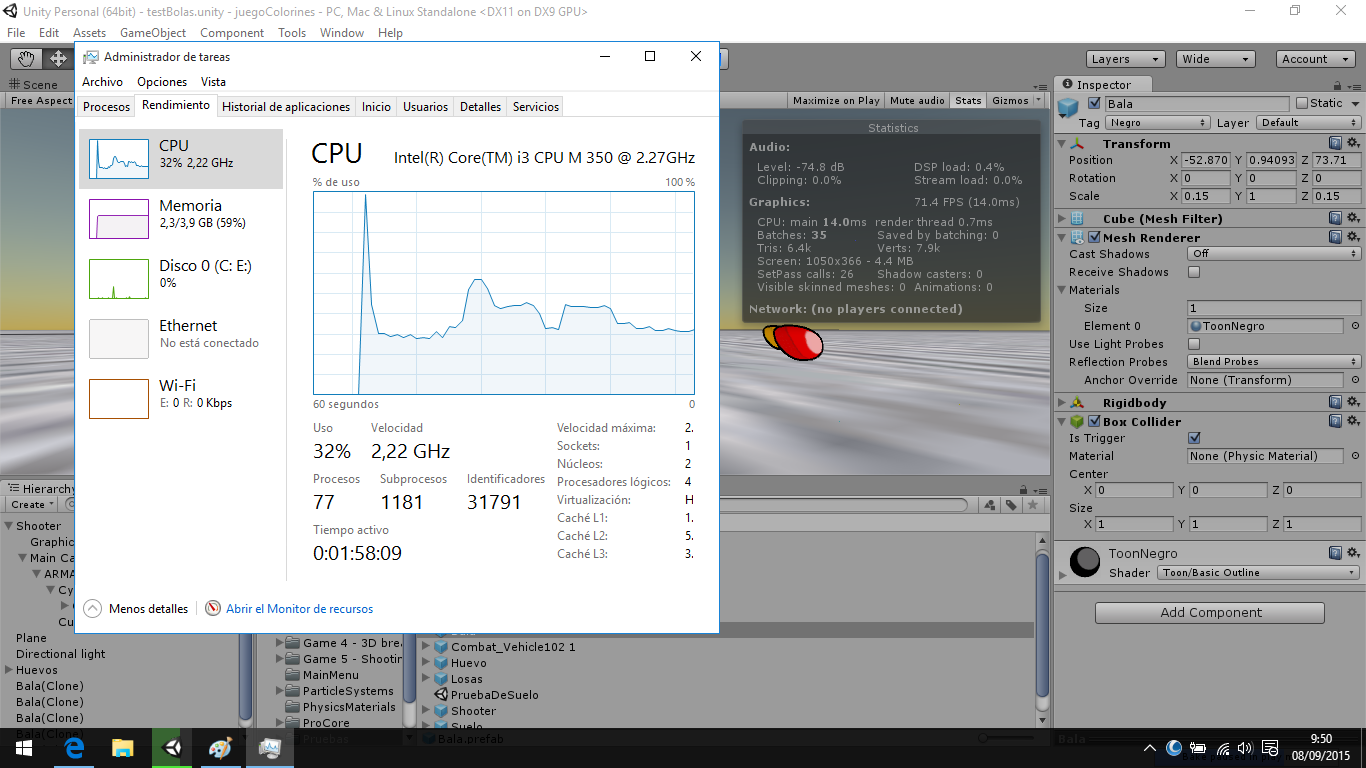Open Transform component help icon
The height and width of the screenshot is (768, 1366).
[x=1335, y=144]
